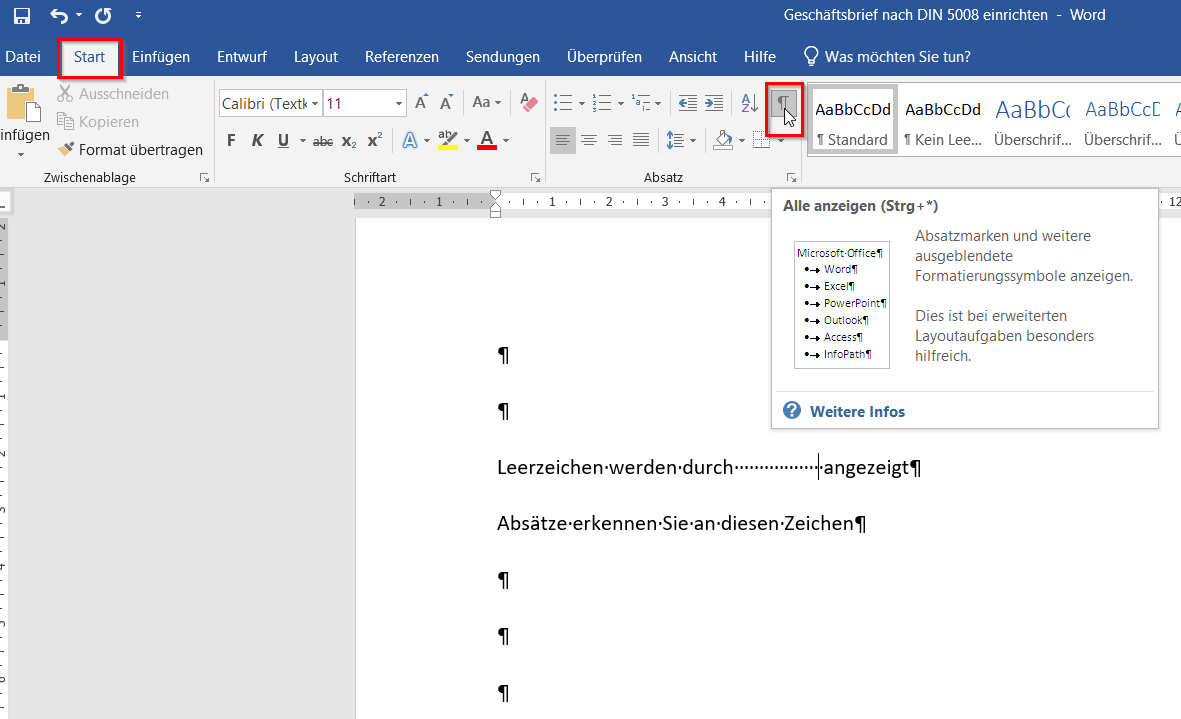The image size is (1181, 719).
Task: Open the Weitere Infos link
Action: point(857,411)
